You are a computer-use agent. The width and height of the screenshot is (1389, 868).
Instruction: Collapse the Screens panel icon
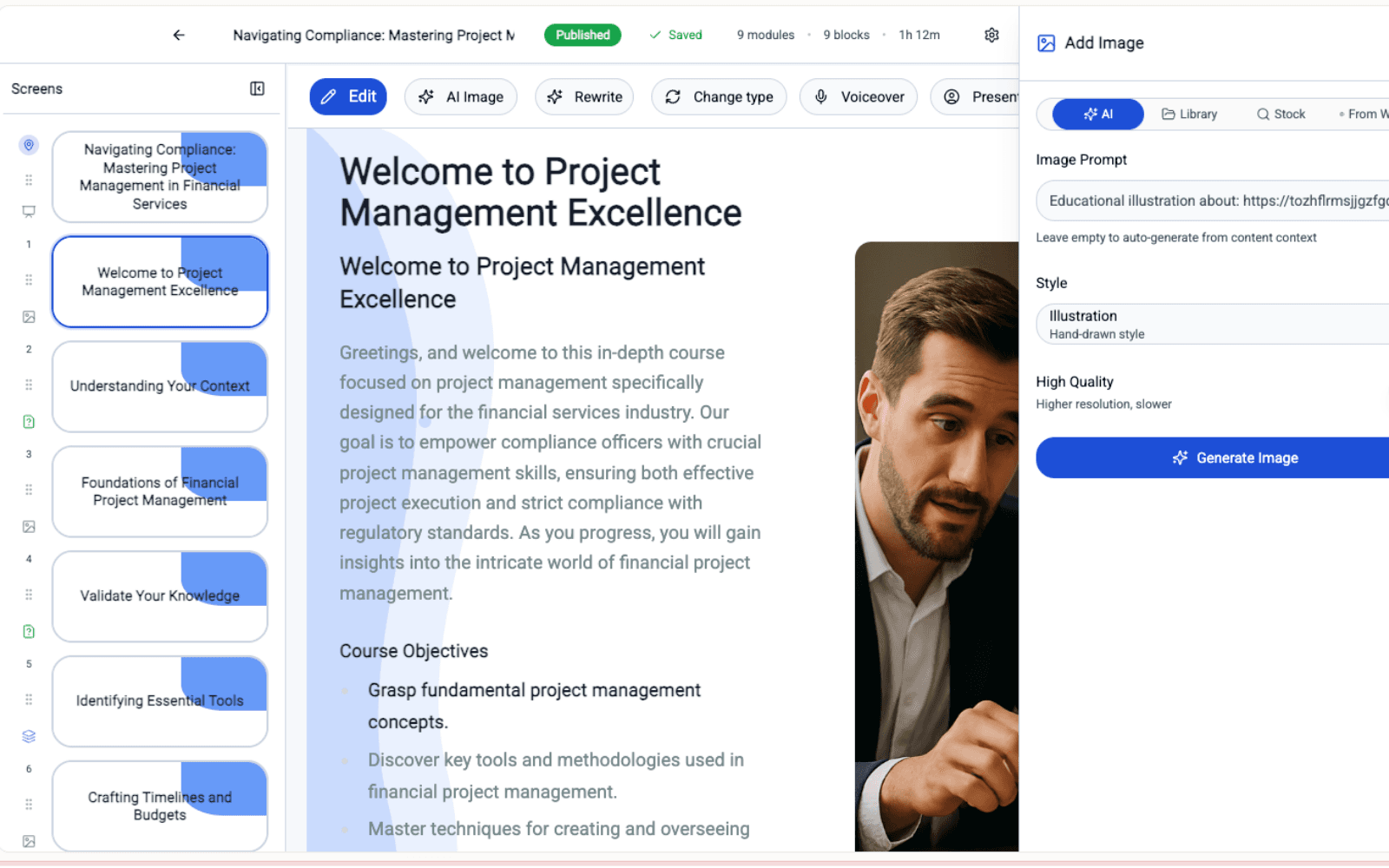pyautogui.click(x=257, y=89)
